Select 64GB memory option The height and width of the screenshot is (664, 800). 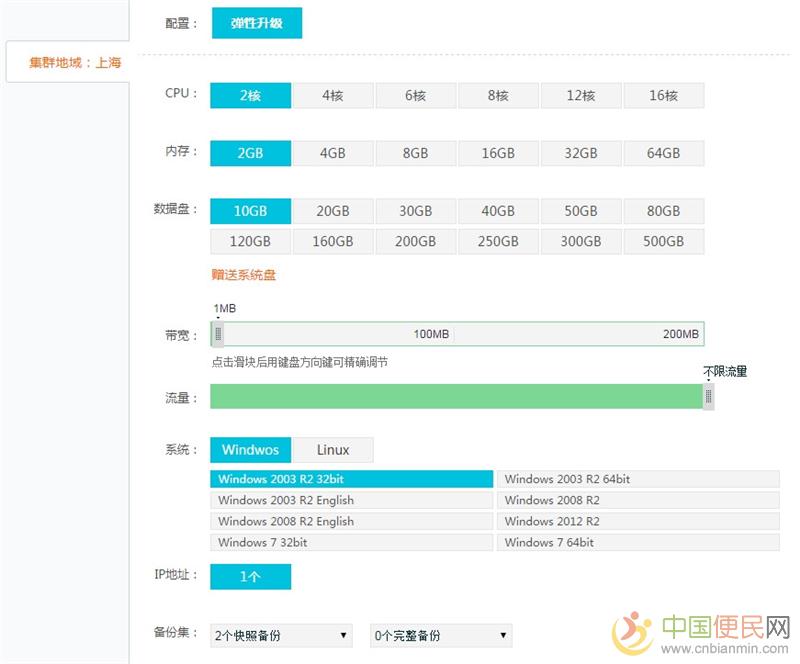(663, 153)
